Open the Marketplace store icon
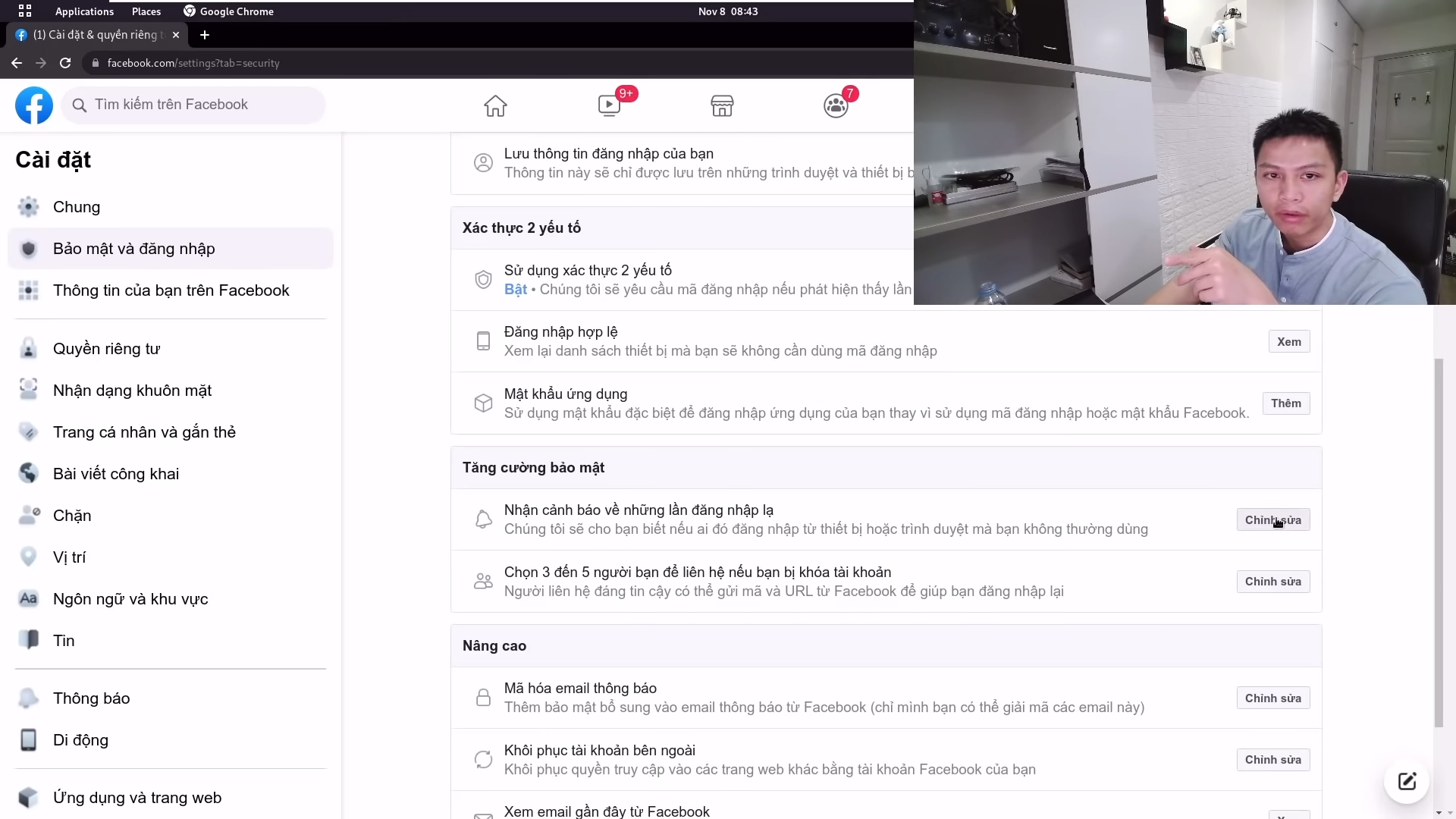Image resolution: width=1456 pixels, height=819 pixels. pos(722,105)
